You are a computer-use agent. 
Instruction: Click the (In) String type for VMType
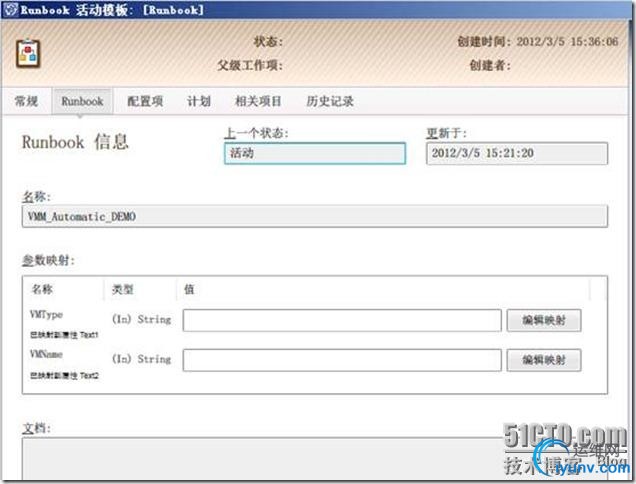[141, 319]
